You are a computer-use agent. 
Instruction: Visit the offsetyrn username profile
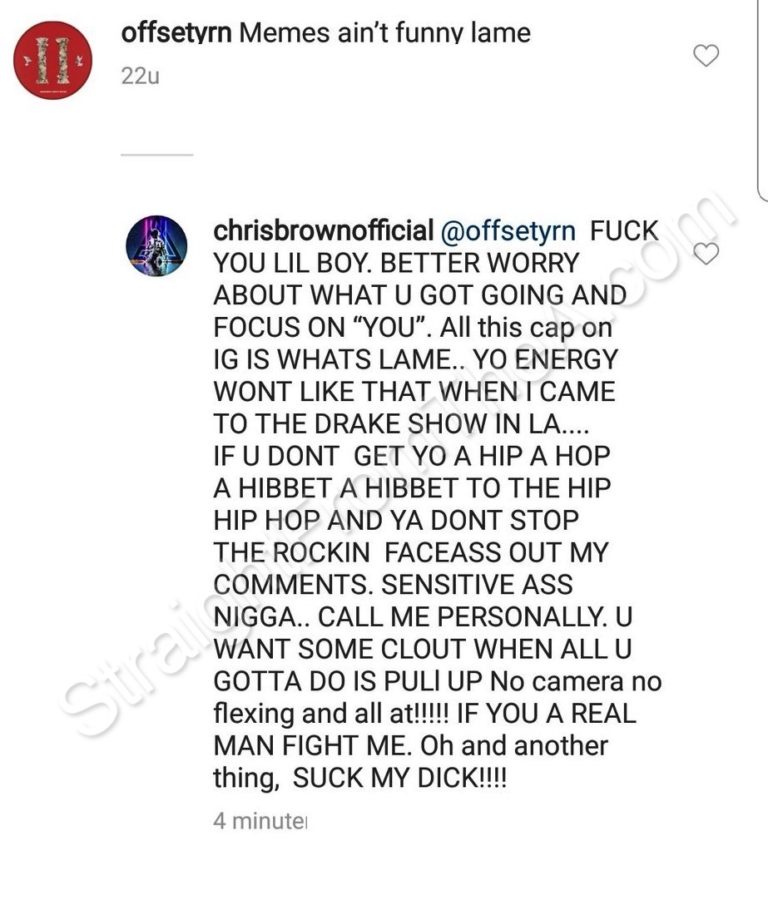(x=177, y=32)
